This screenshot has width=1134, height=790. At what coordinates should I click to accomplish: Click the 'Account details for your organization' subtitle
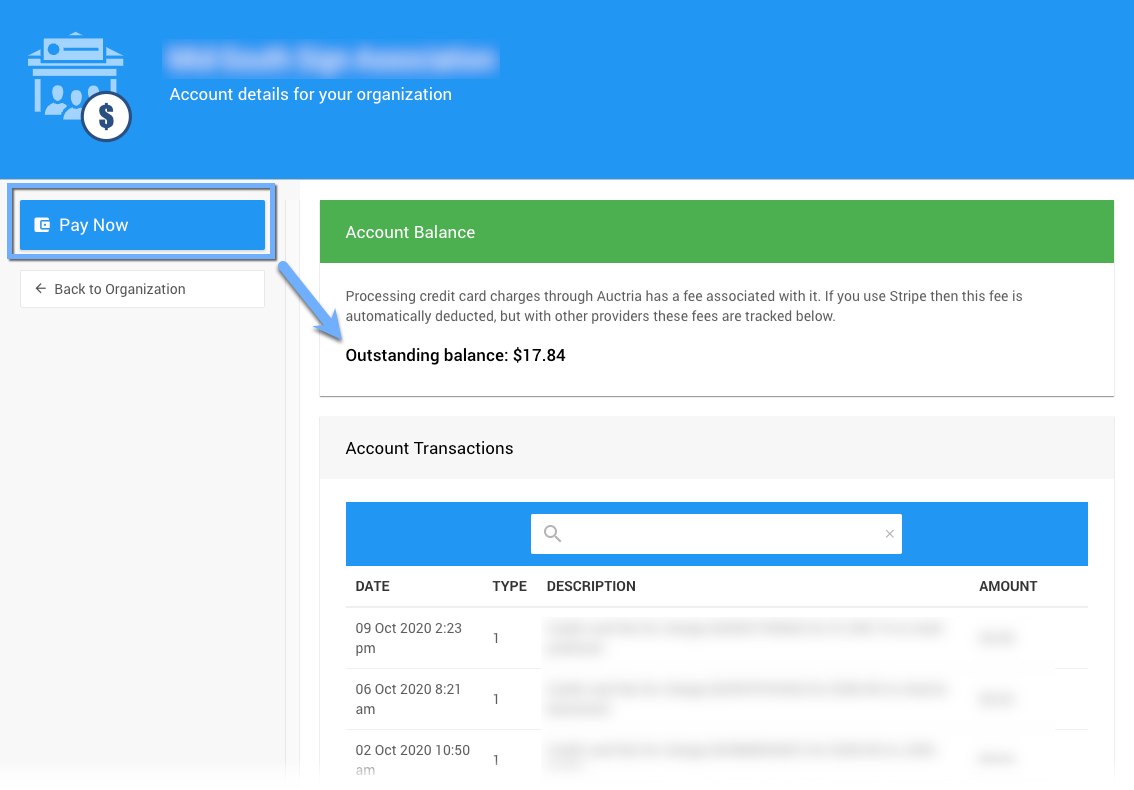click(x=310, y=94)
